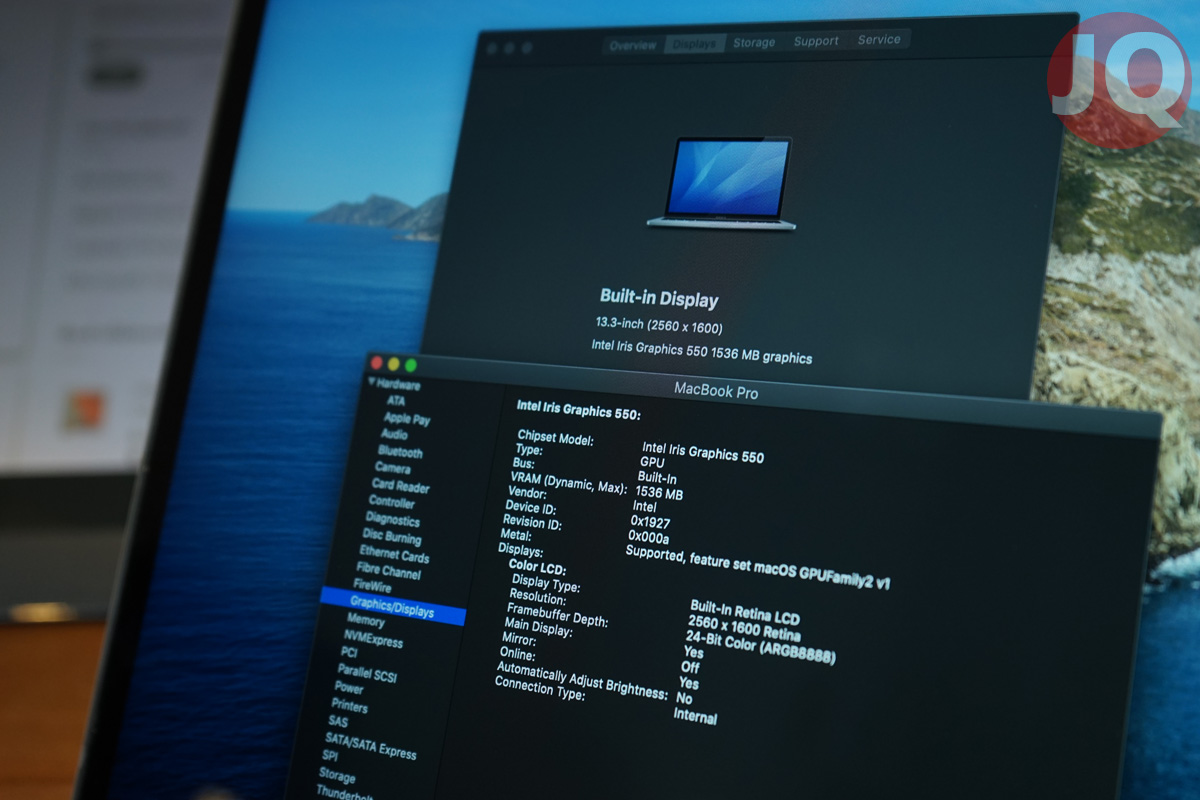Image resolution: width=1200 pixels, height=800 pixels.
Task: Select the "Internal" connection value
Action: (695, 716)
